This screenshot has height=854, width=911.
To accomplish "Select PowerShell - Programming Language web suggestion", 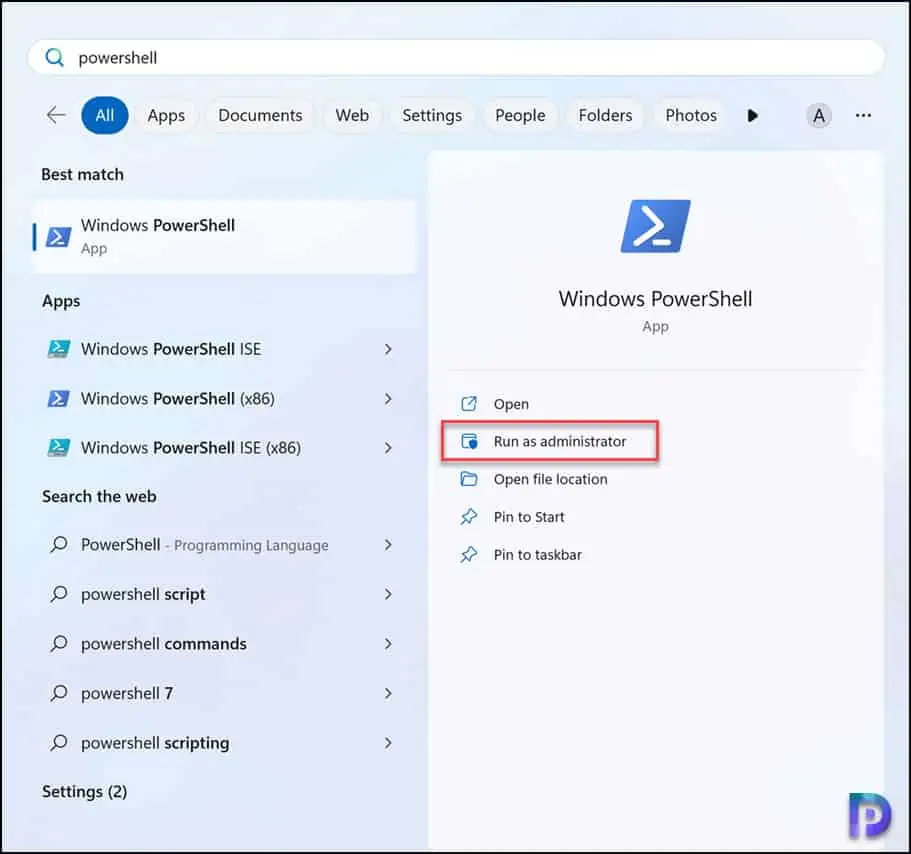I will tap(205, 545).
